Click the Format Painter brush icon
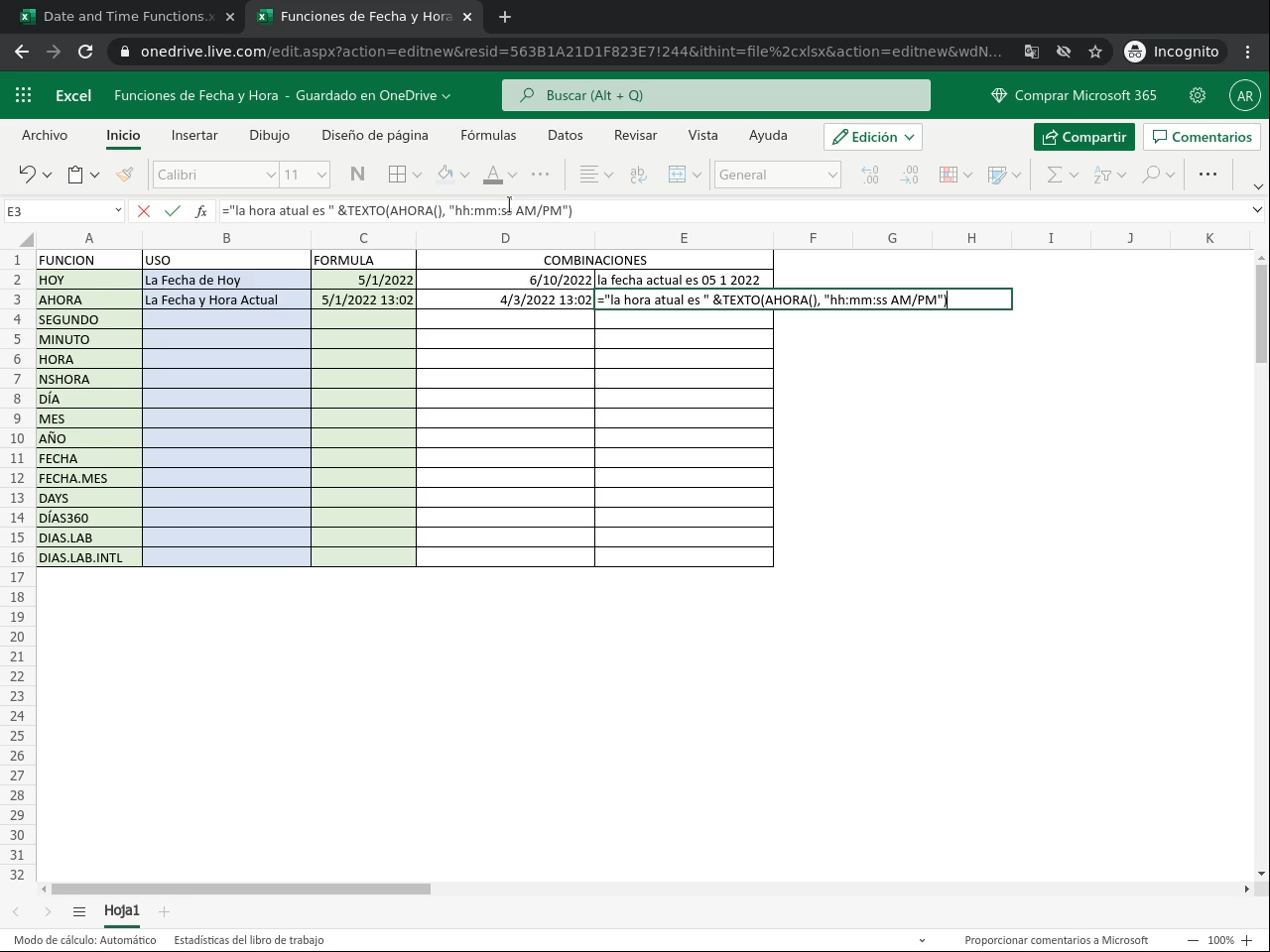Image resolution: width=1270 pixels, height=952 pixels. (124, 175)
